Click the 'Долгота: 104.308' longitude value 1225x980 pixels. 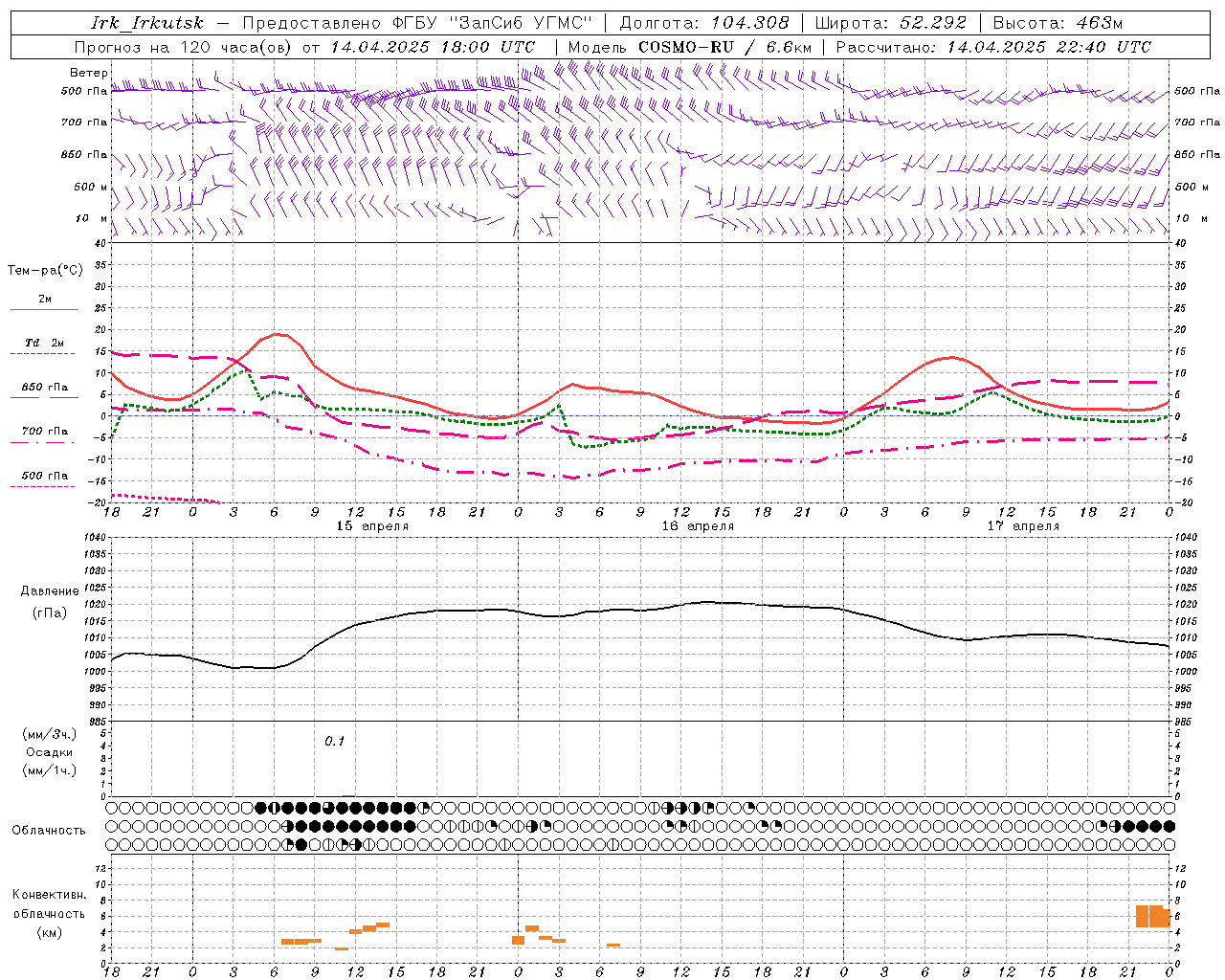tap(704, 23)
